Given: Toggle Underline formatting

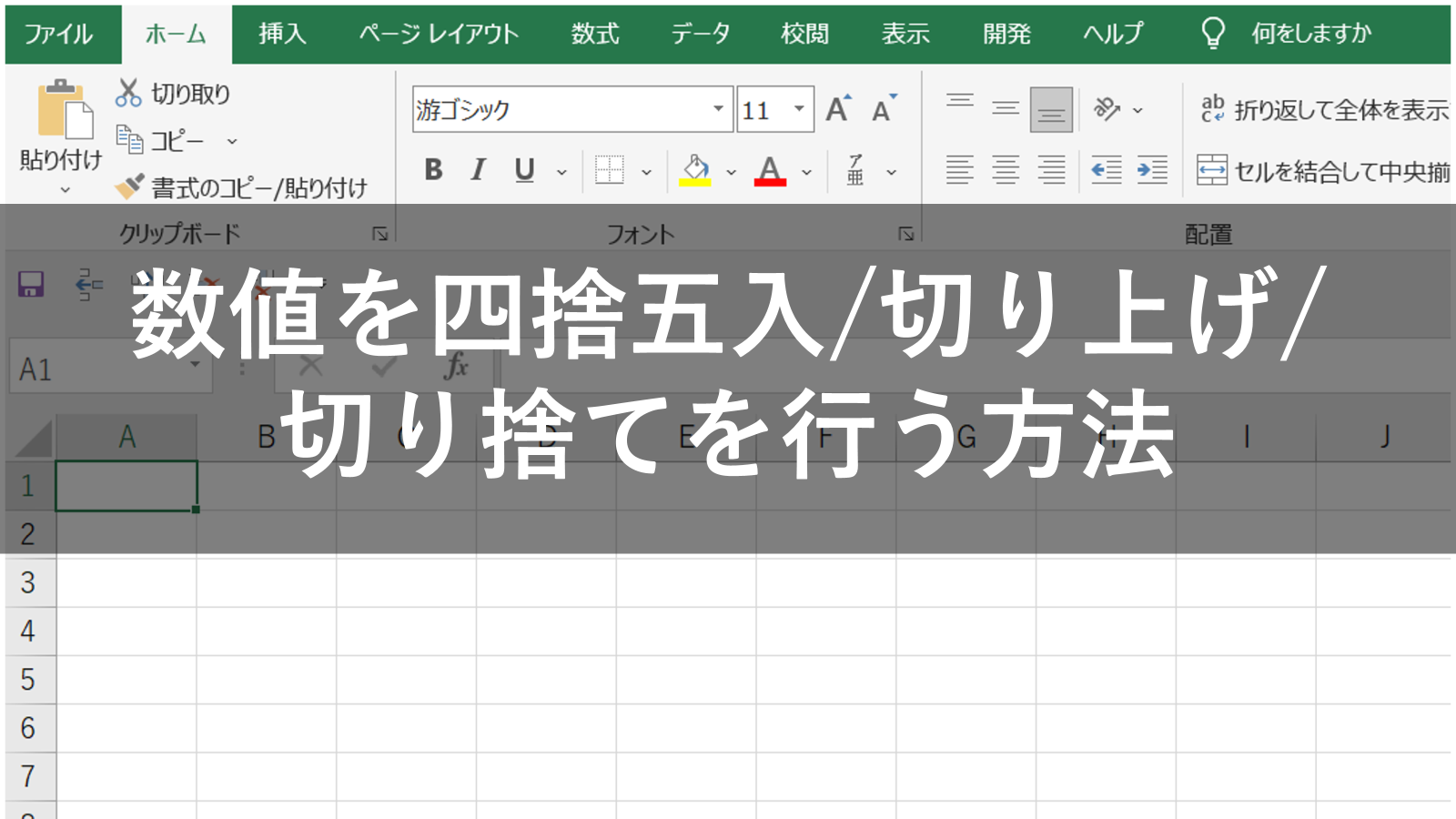Looking at the screenshot, I should (x=524, y=170).
